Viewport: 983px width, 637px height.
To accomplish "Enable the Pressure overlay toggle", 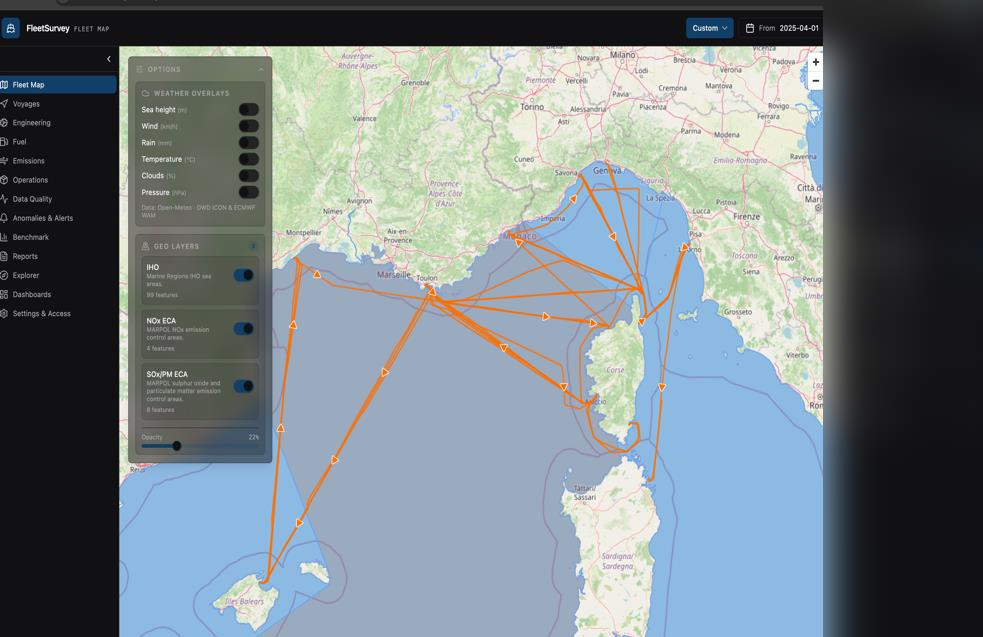I will 248,192.
